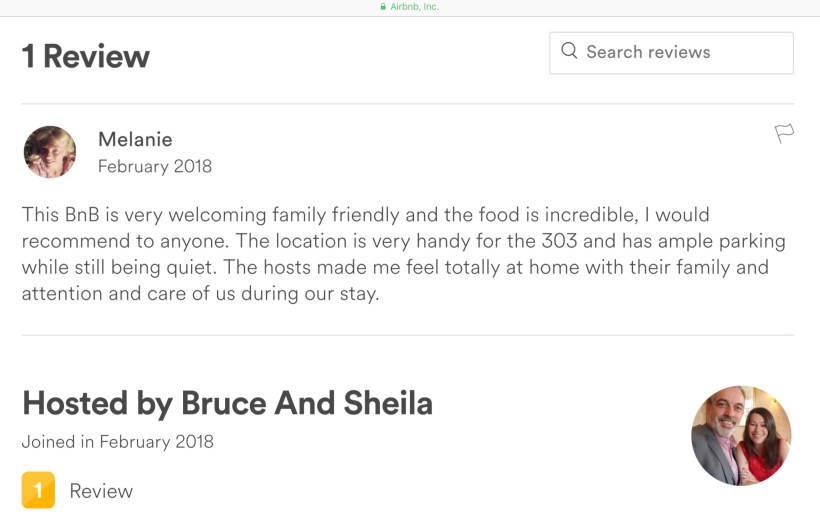This screenshot has width=820, height=528.
Task: Click the divider line above Melanie's review
Action: (408, 104)
